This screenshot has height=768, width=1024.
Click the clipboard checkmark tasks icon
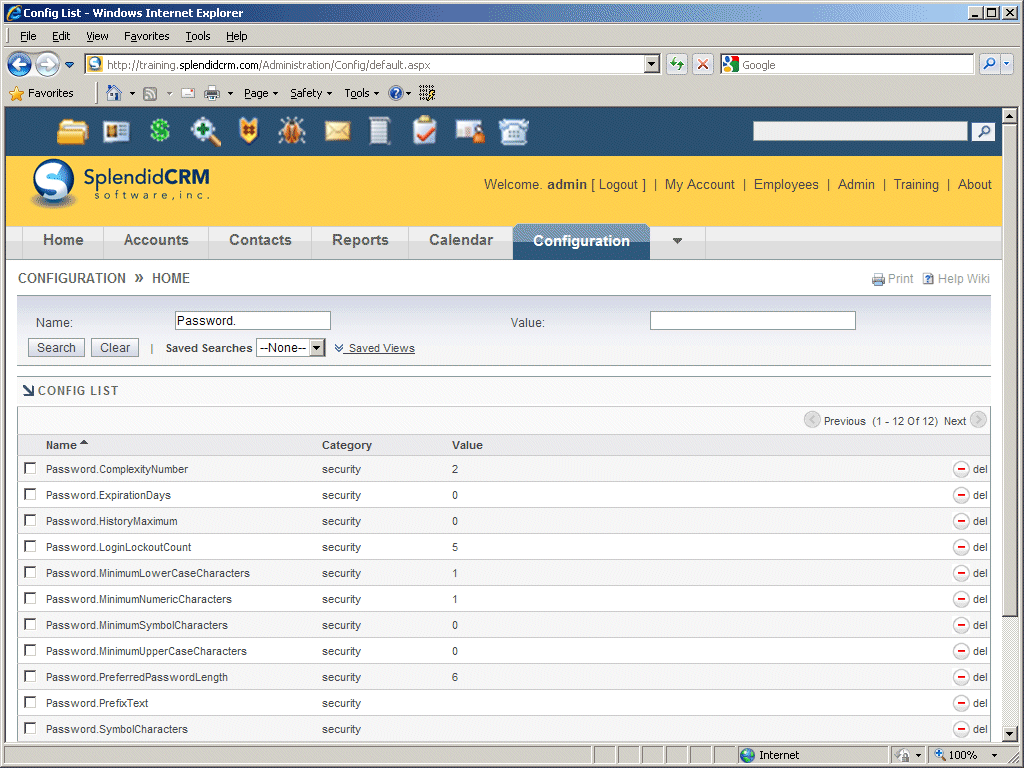(425, 131)
